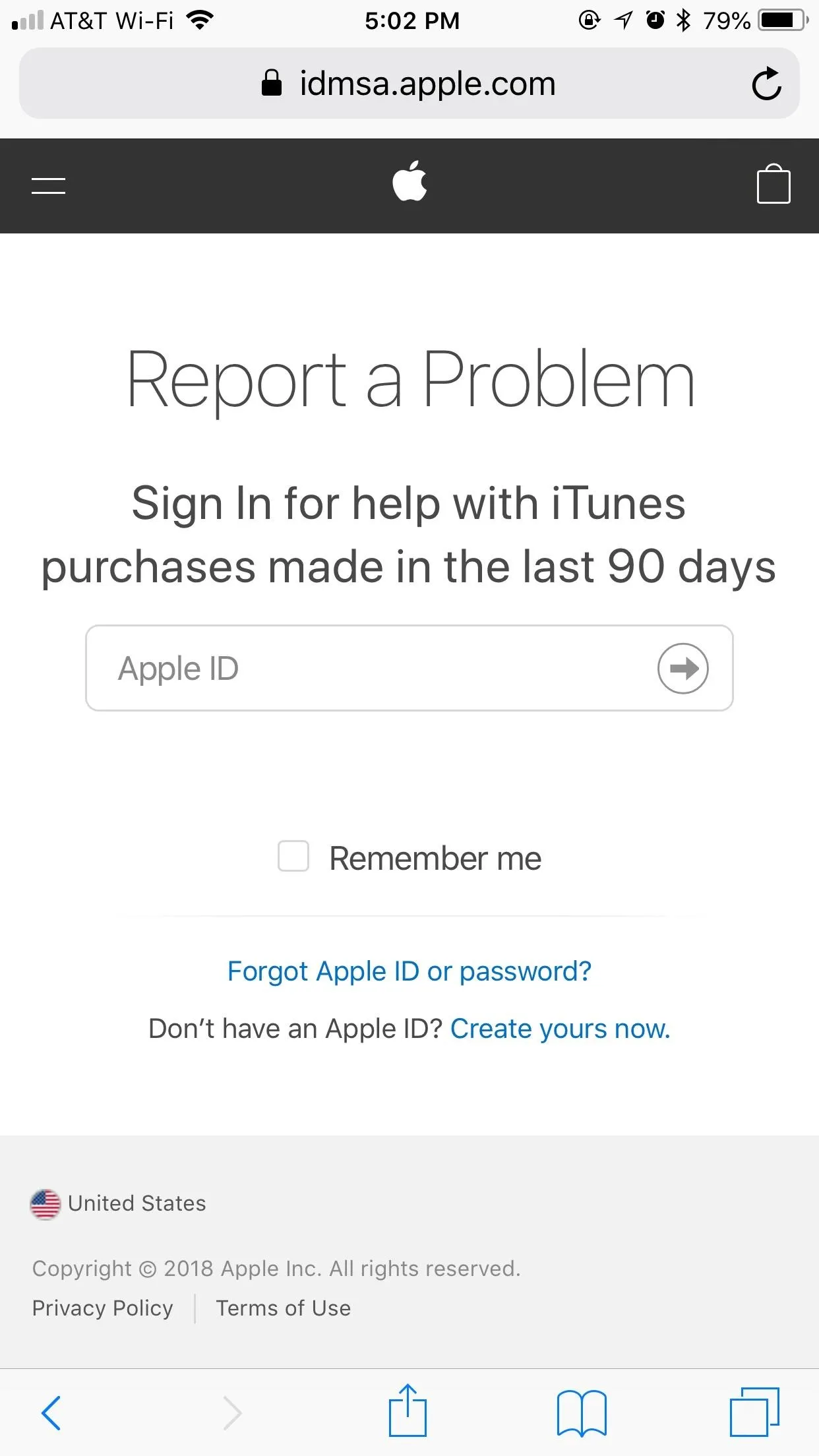Show open Safari tabs
This screenshot has height=1456, width=819.
click(x=754, y=1412)
